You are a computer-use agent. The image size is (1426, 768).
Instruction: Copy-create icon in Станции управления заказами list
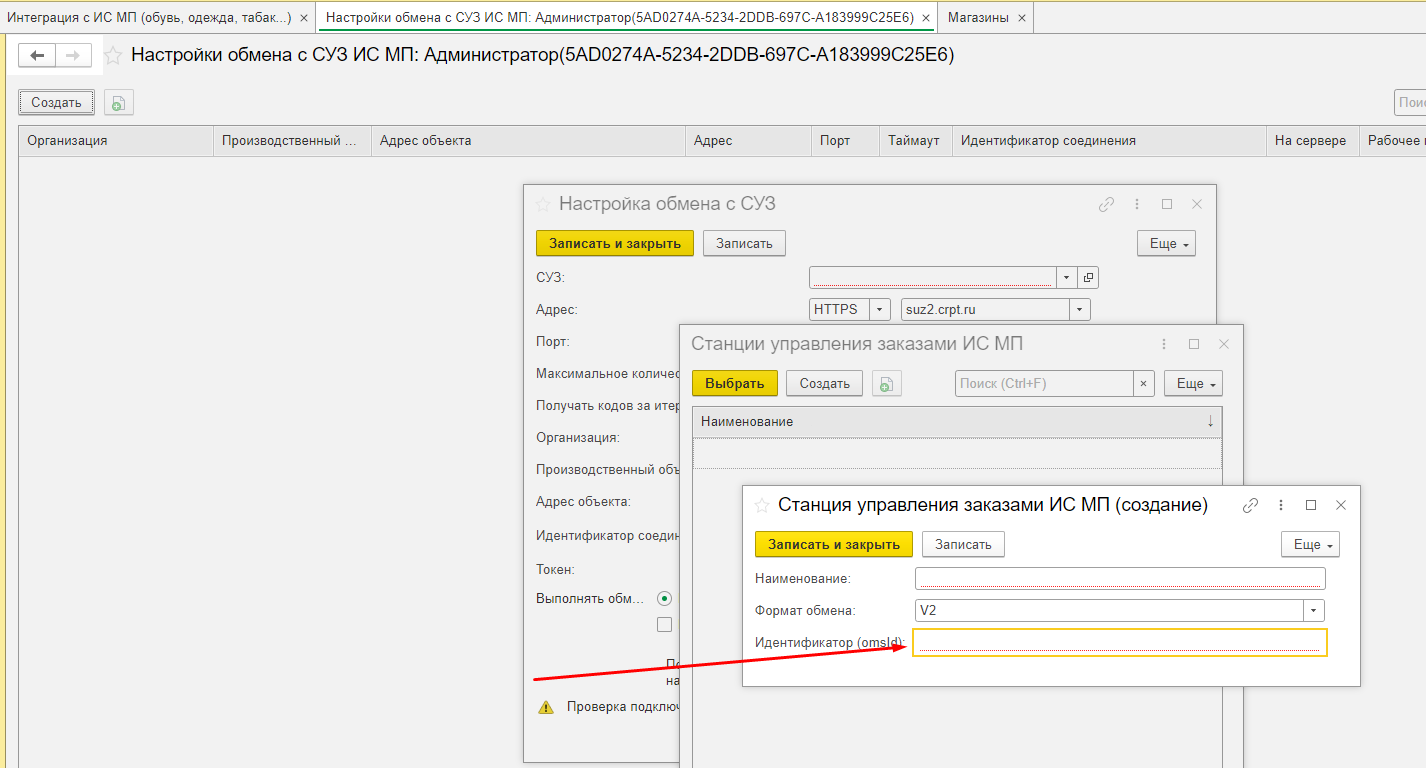[x=886, y=383]
